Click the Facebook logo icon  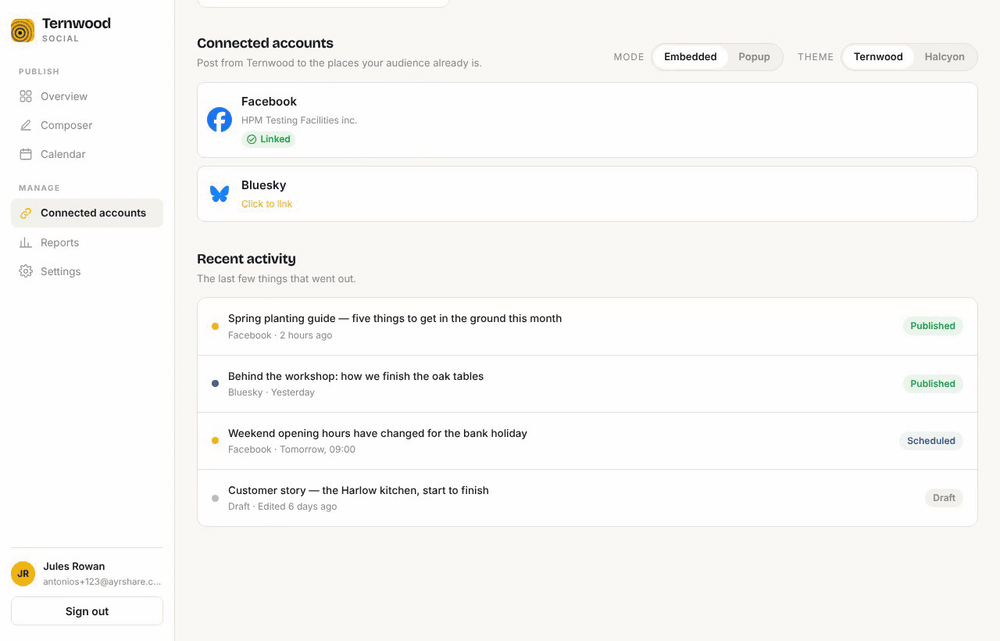pos(219,120)
